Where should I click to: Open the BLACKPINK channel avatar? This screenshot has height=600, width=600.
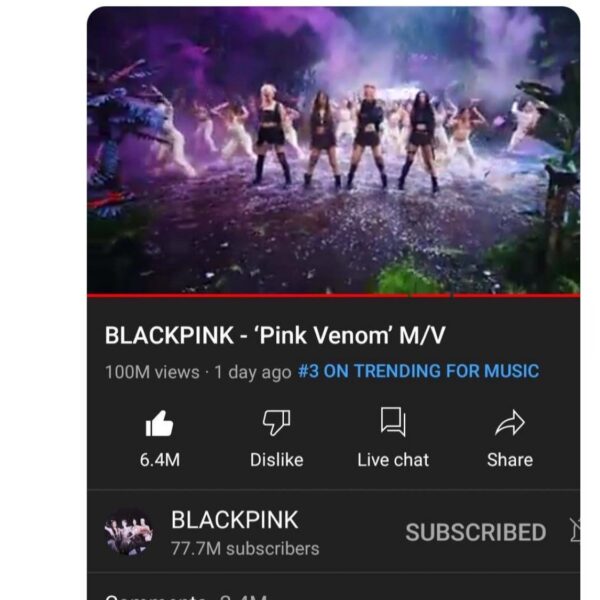(129, 532)
